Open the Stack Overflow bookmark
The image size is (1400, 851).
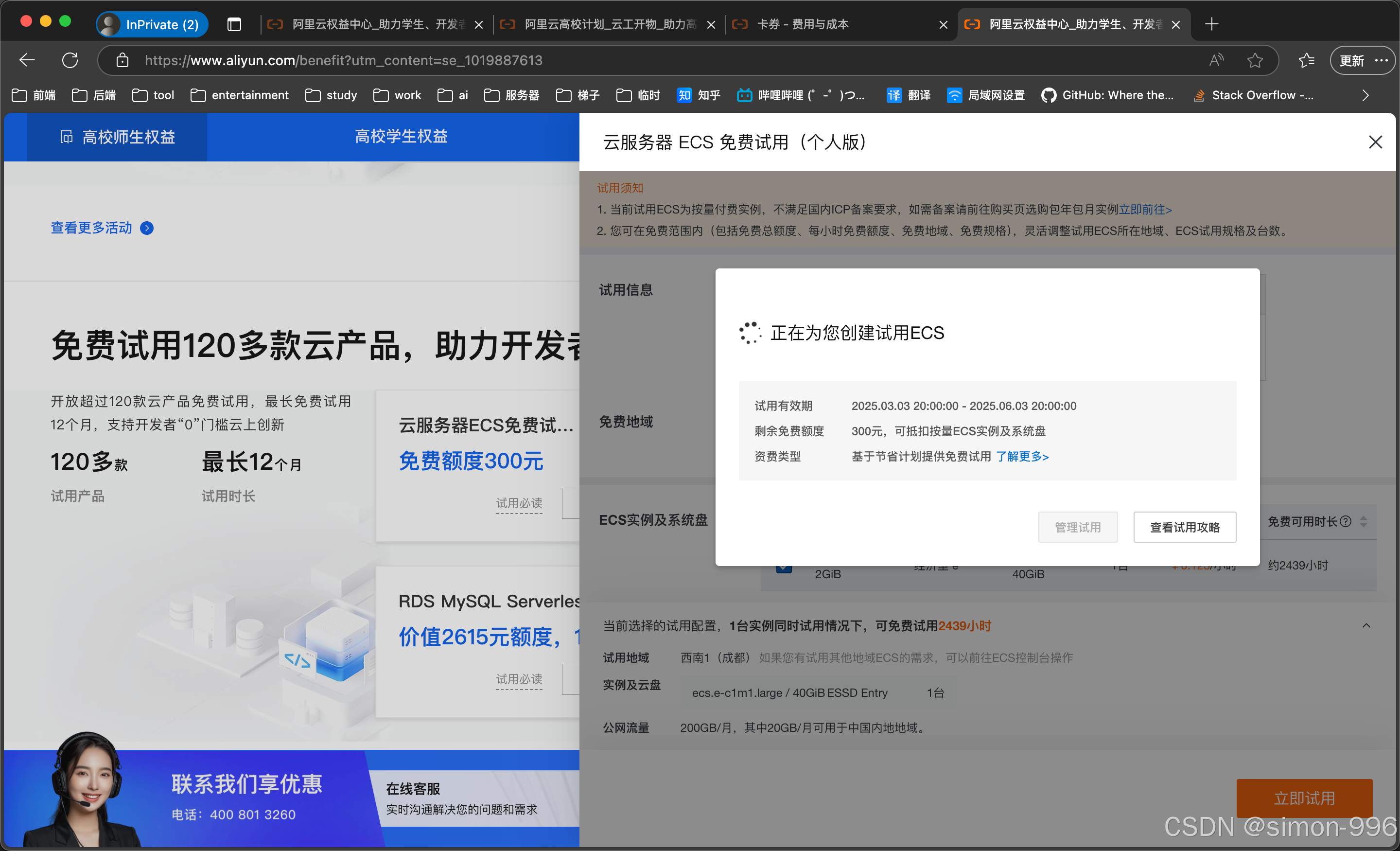click(1253, 95)
